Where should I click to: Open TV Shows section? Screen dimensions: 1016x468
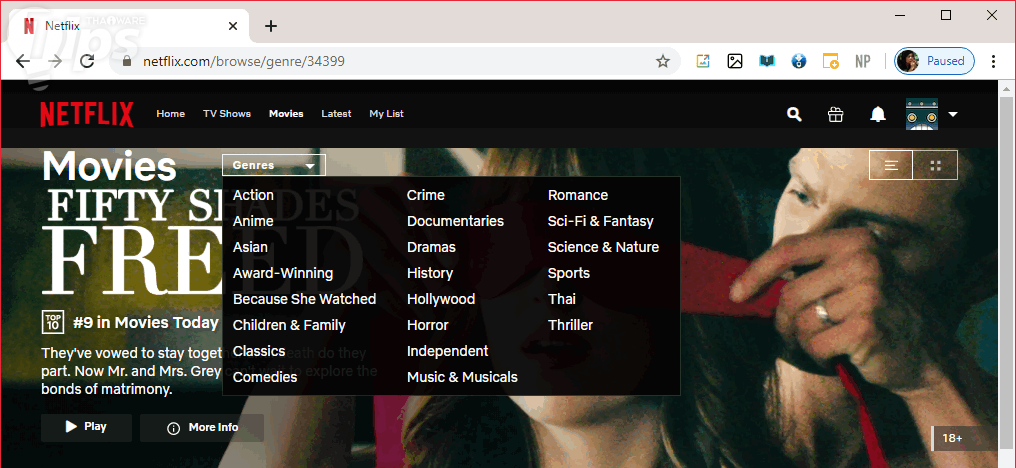point(227,113)
